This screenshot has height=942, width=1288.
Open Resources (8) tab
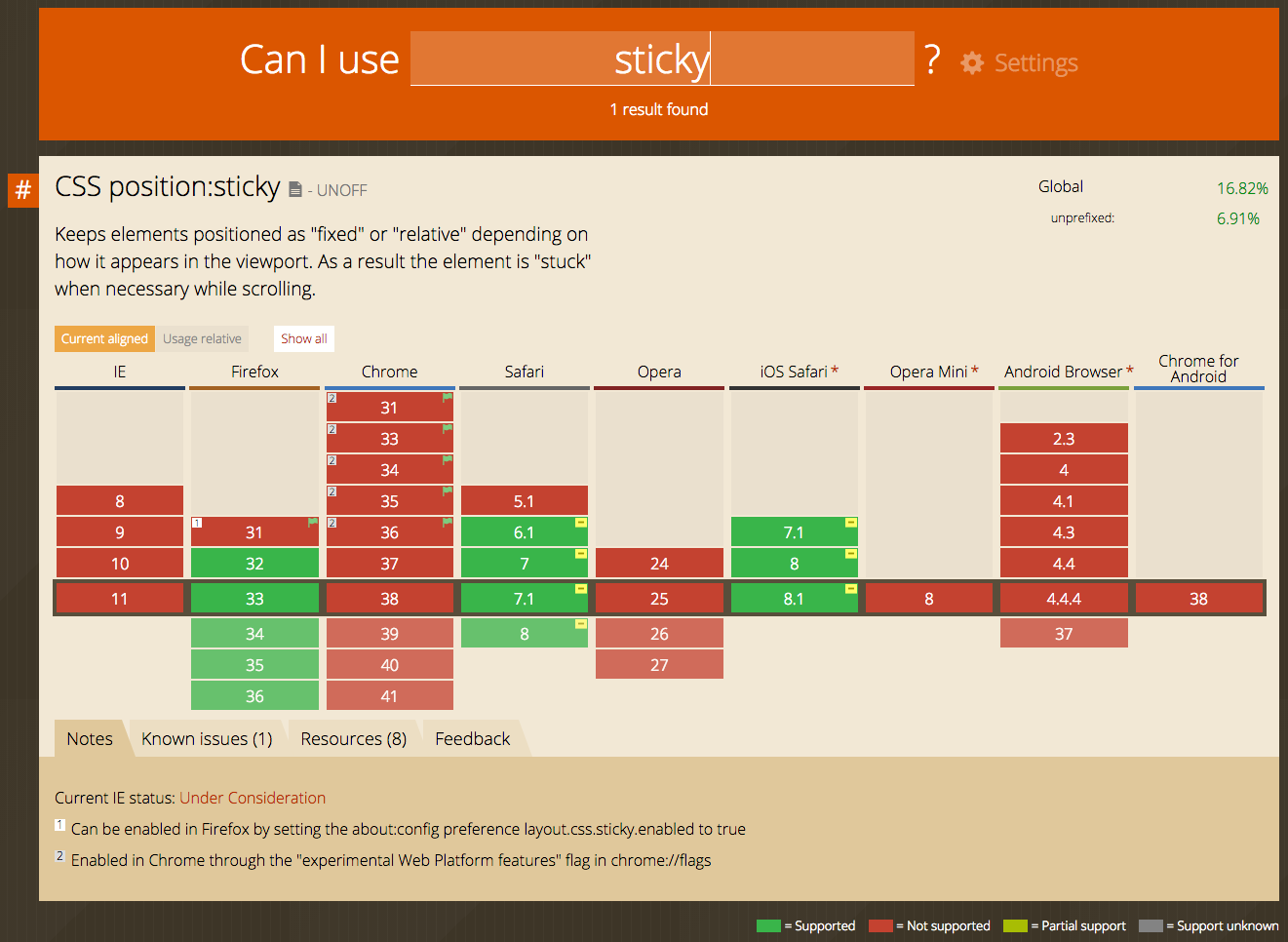pyautogui.click(x=354, y=738)
